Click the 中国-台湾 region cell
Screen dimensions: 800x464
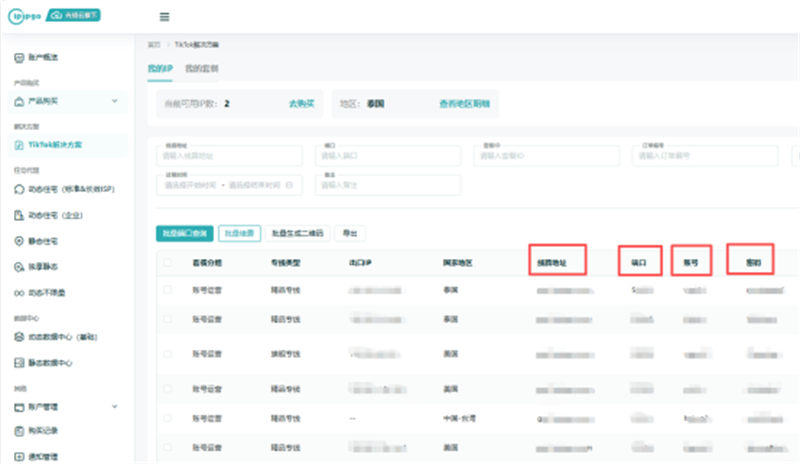pyautogui.click(x=459, y=418)
